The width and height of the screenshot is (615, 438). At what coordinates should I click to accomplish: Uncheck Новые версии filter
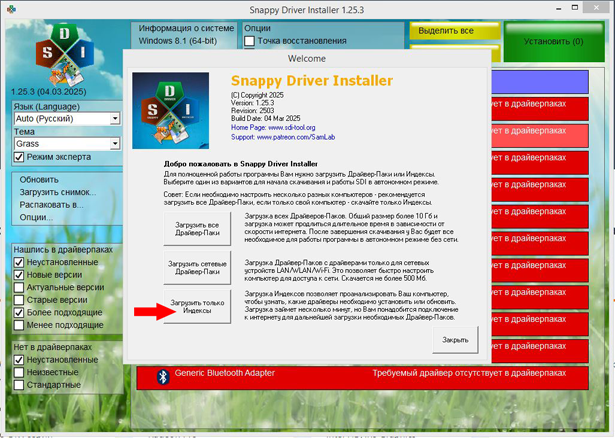(x=19, y=274)
